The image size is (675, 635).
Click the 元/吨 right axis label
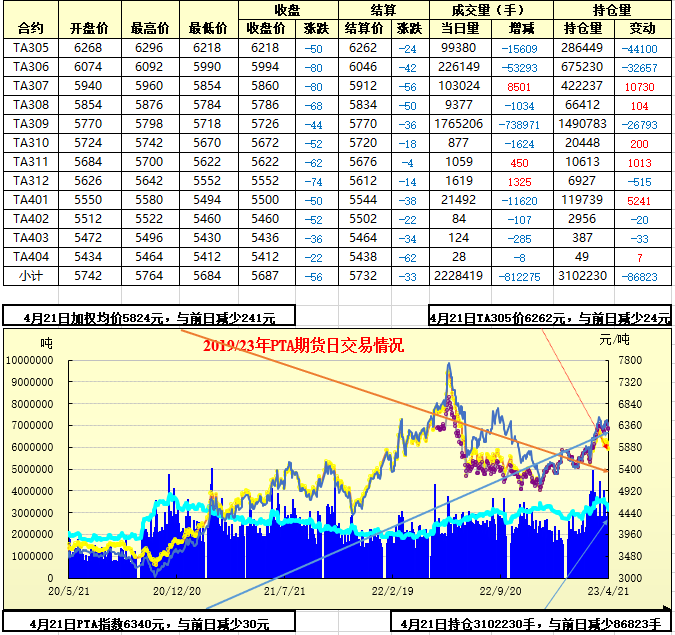coord(612,340)
